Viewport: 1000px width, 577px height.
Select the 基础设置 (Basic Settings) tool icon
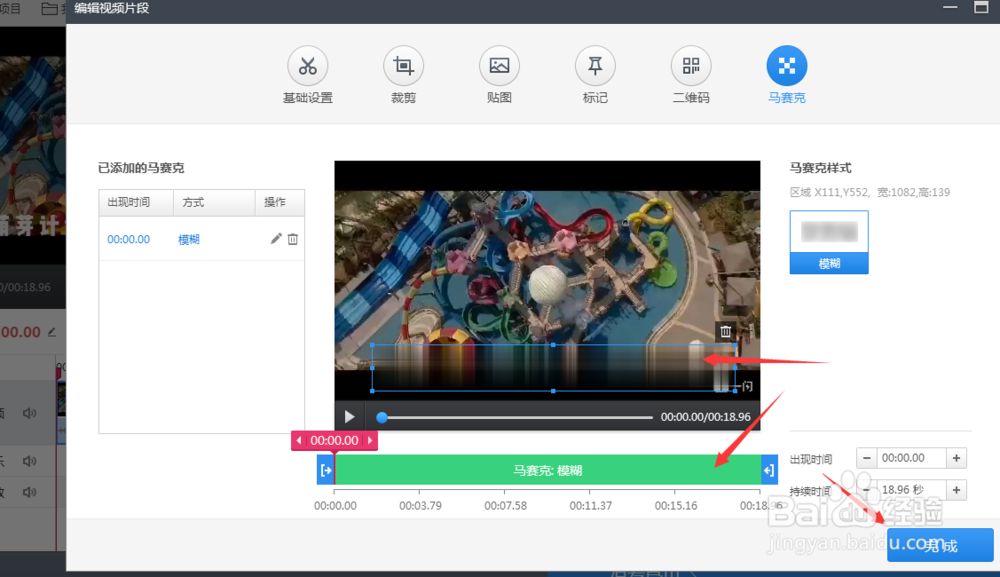coord(307,64)
